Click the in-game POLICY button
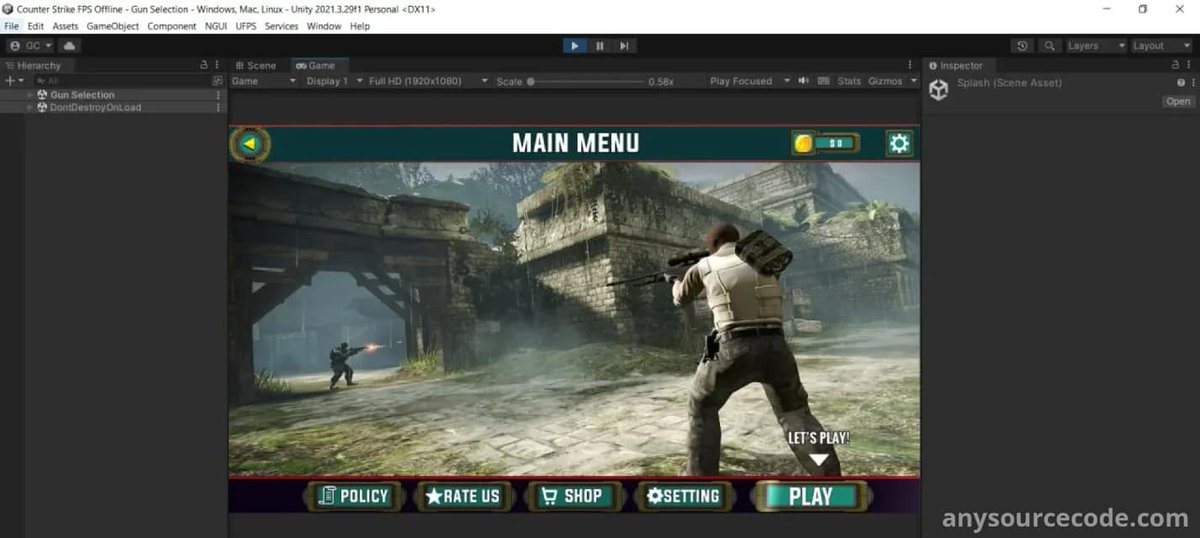The height and width of the screenshot is (538, 1200). [354, 495]
